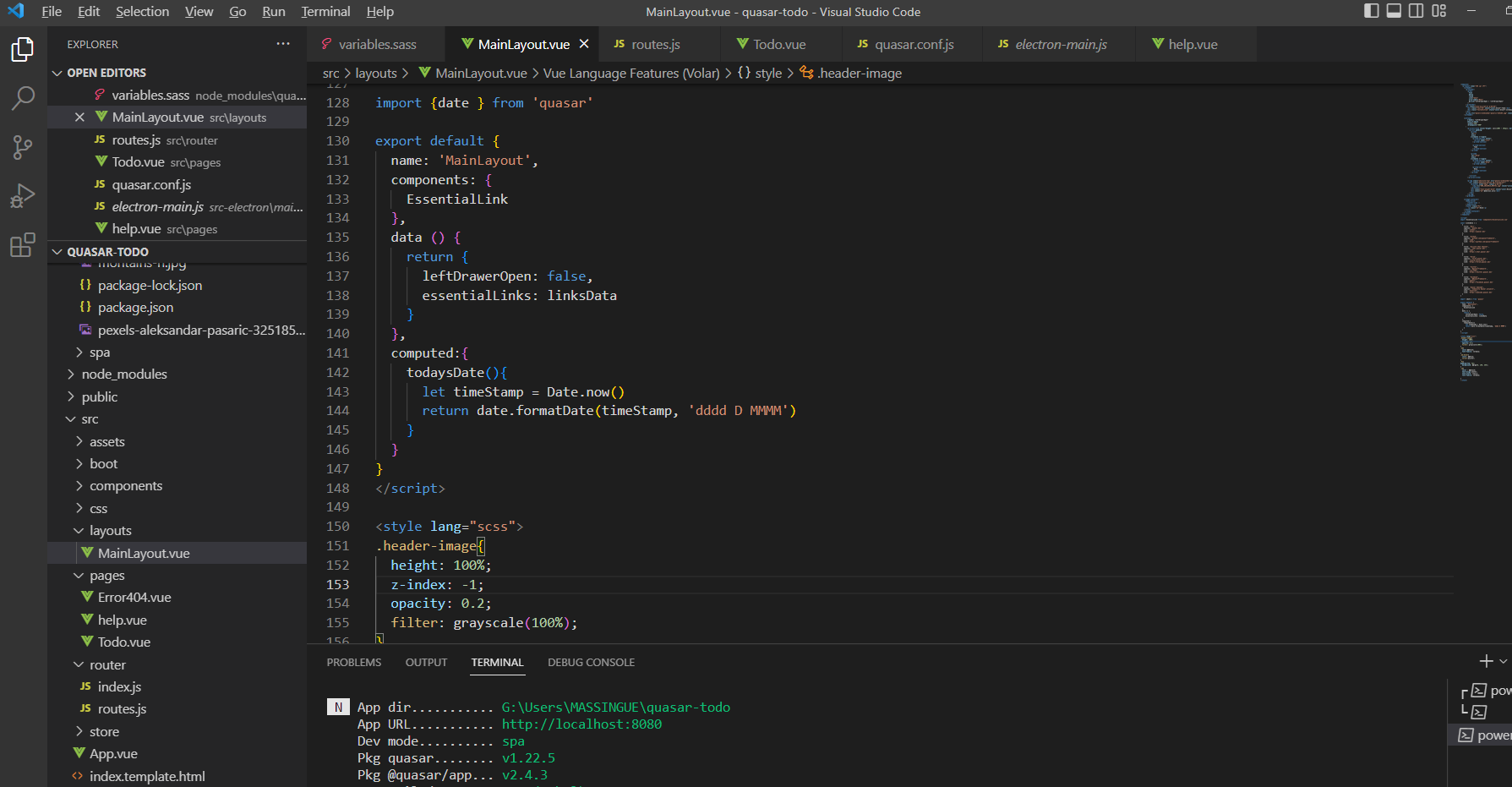Screen dimensions: 1512x787
Task: Switch to the PROBLEMS panel tab
Action: coord(354,663)
